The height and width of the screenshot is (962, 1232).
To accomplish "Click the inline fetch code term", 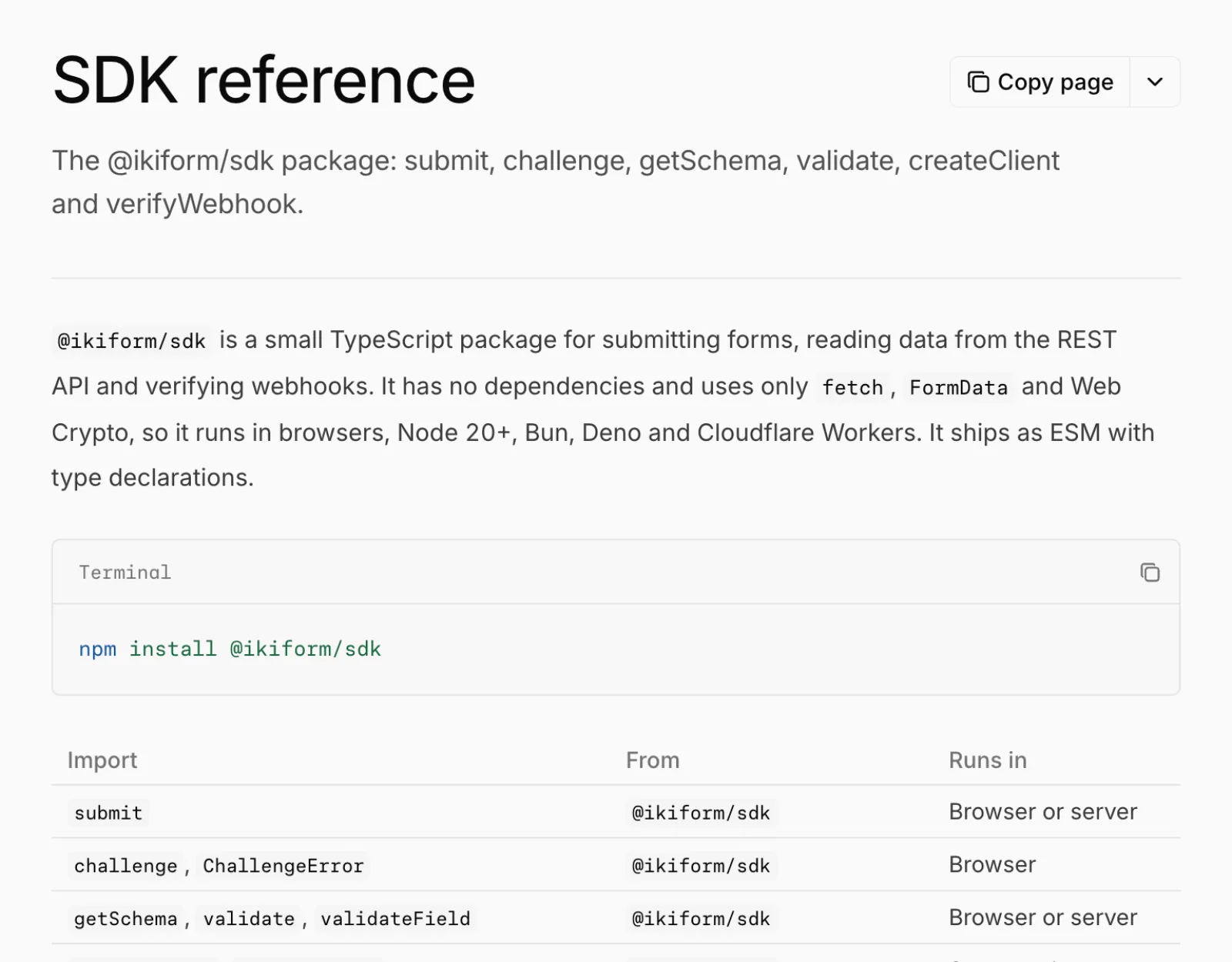I will click(x=852, y=387).
